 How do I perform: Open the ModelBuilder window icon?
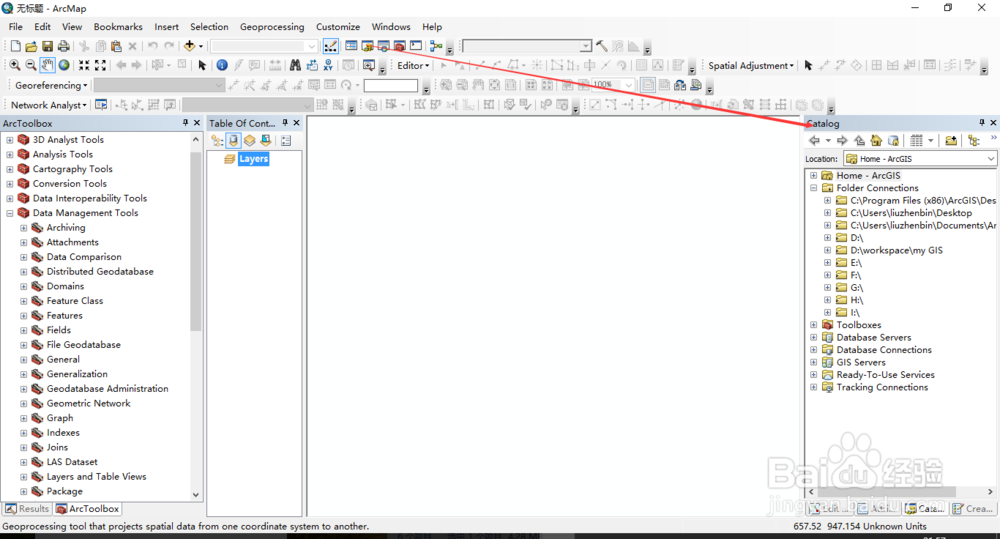coord(436,46)
